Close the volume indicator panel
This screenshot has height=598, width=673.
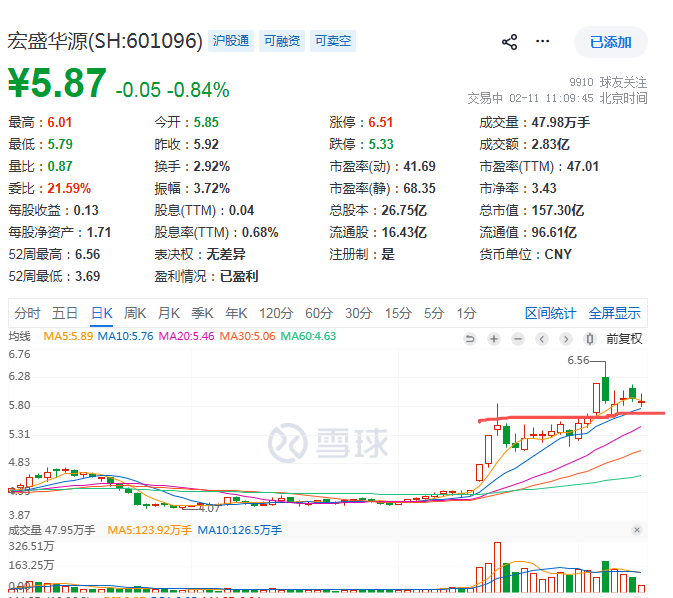[637, 530]
